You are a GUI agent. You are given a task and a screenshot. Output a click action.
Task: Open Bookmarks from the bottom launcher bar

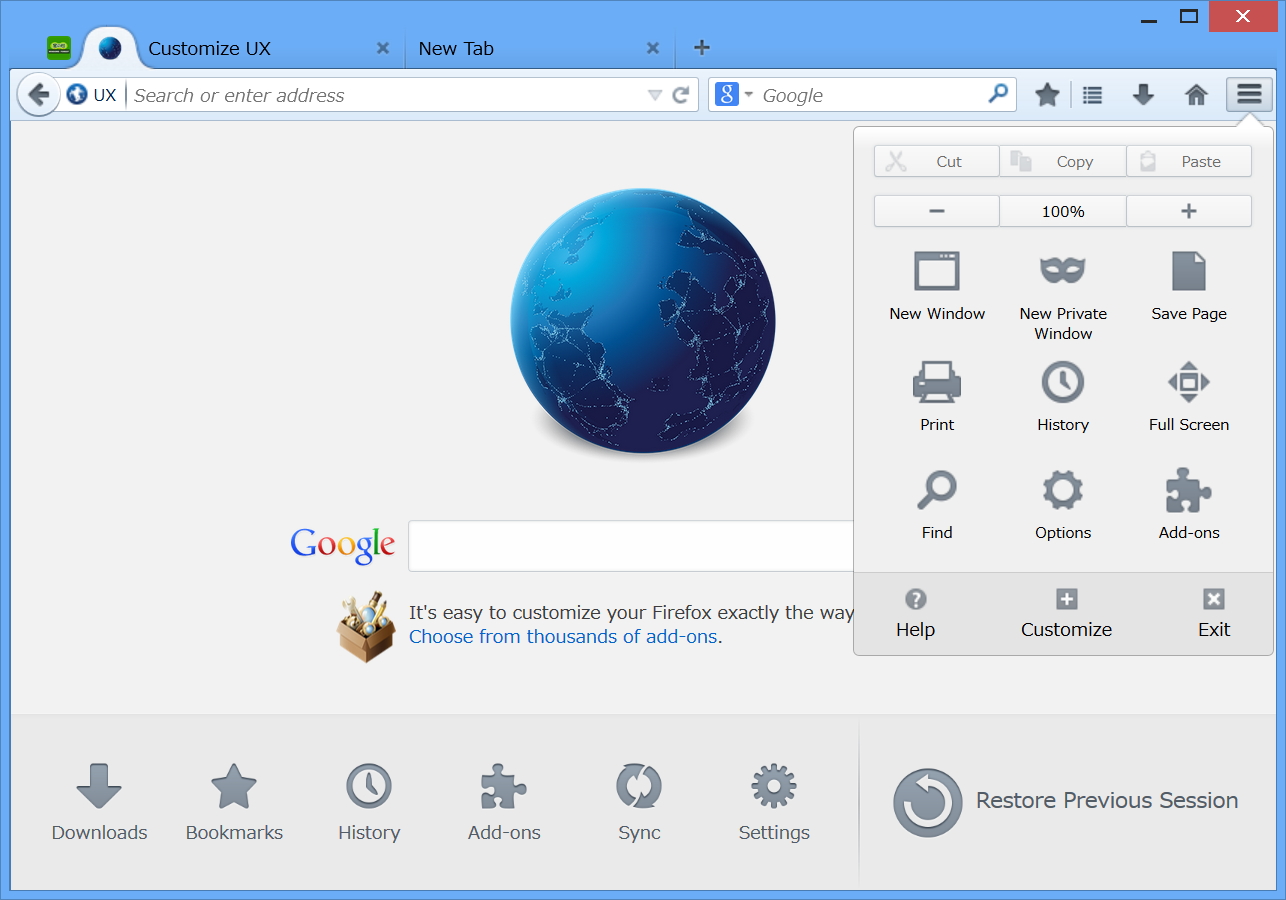(234, 802)
